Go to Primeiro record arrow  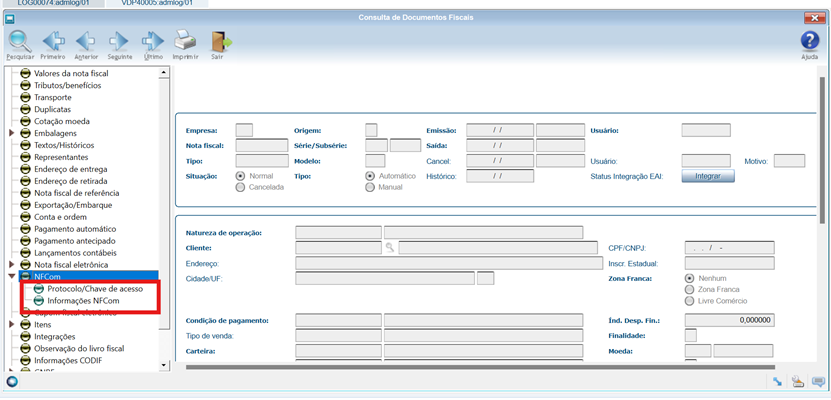(x=53, y=41)
